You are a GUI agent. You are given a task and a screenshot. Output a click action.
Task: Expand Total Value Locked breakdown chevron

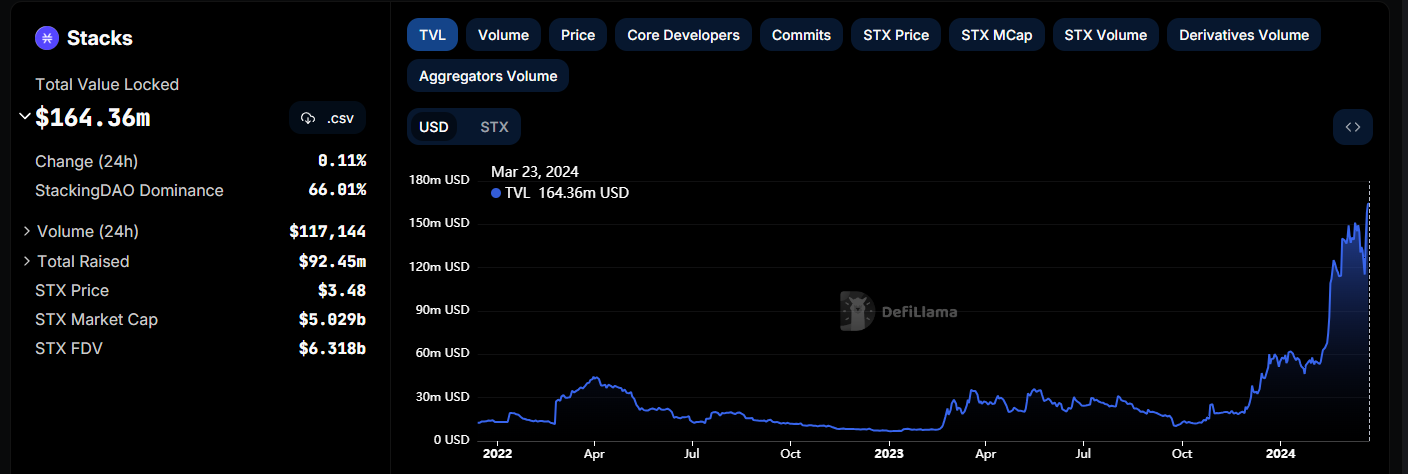point(25,117)
